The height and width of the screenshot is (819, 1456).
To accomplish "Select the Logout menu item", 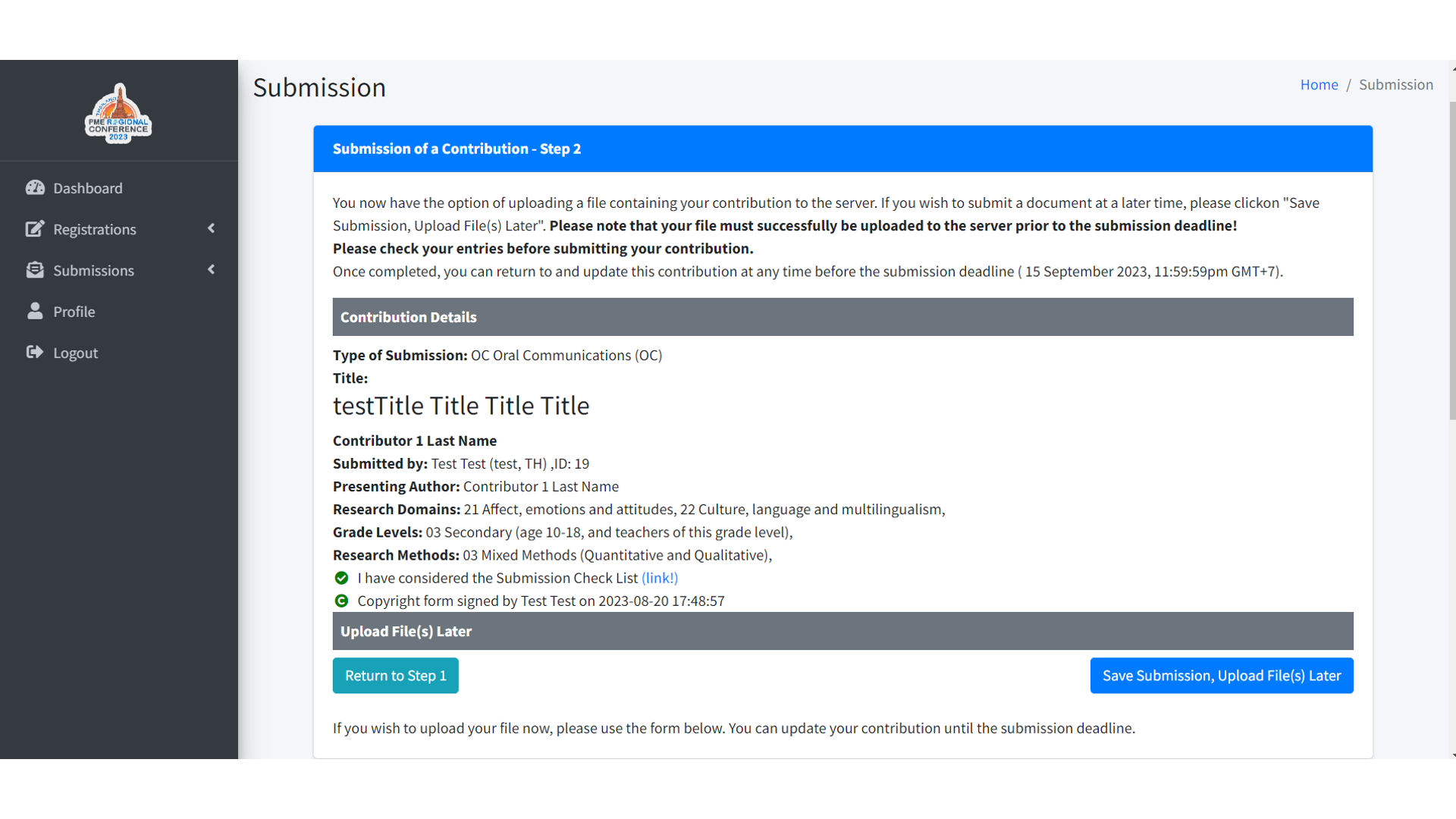I will coord(75,353).
